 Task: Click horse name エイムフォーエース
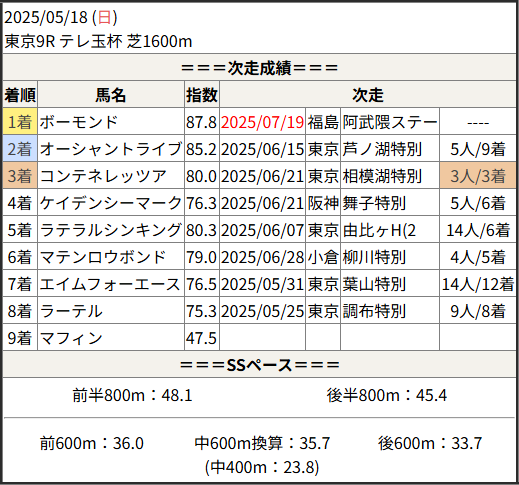pyautogui.click(x=110, y=284)
